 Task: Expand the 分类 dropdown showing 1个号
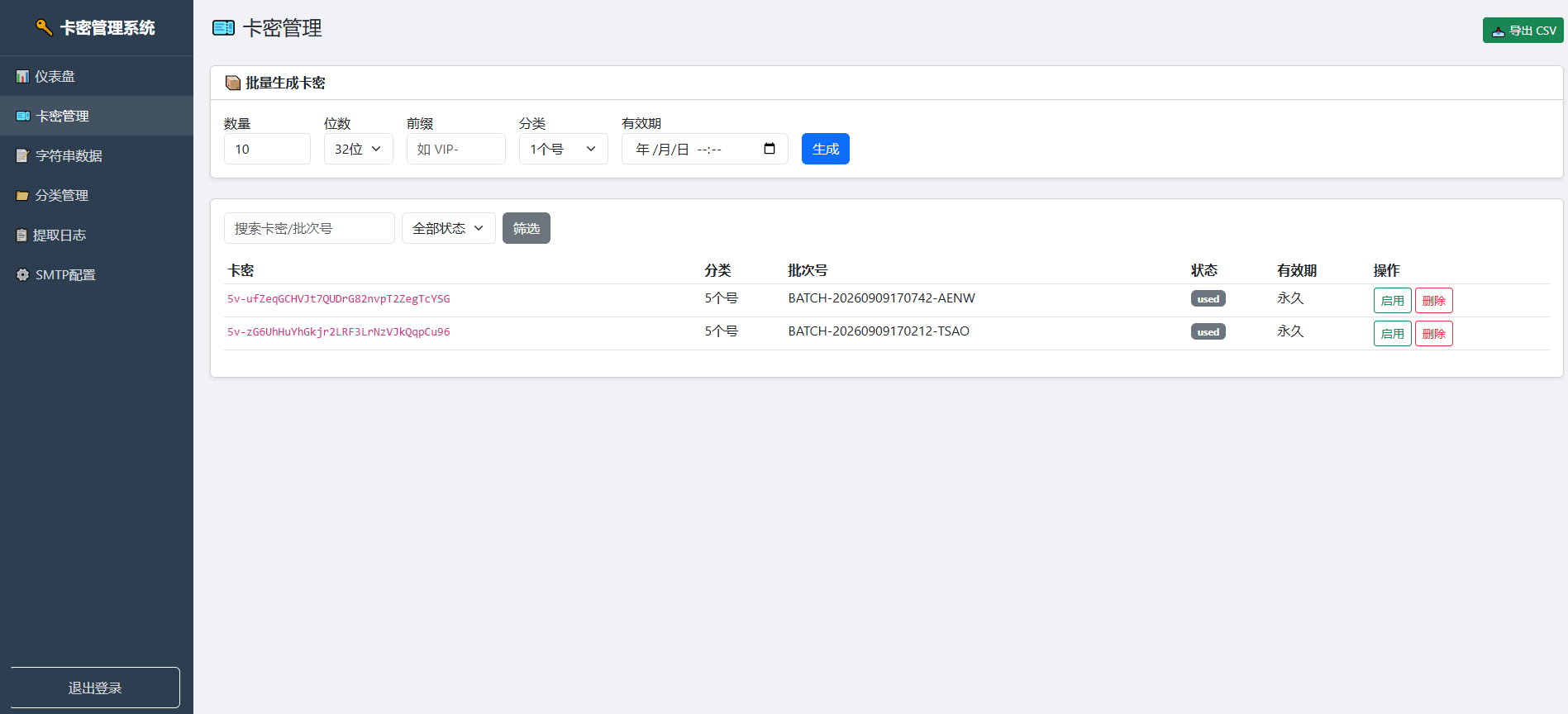tap(564, 149)
